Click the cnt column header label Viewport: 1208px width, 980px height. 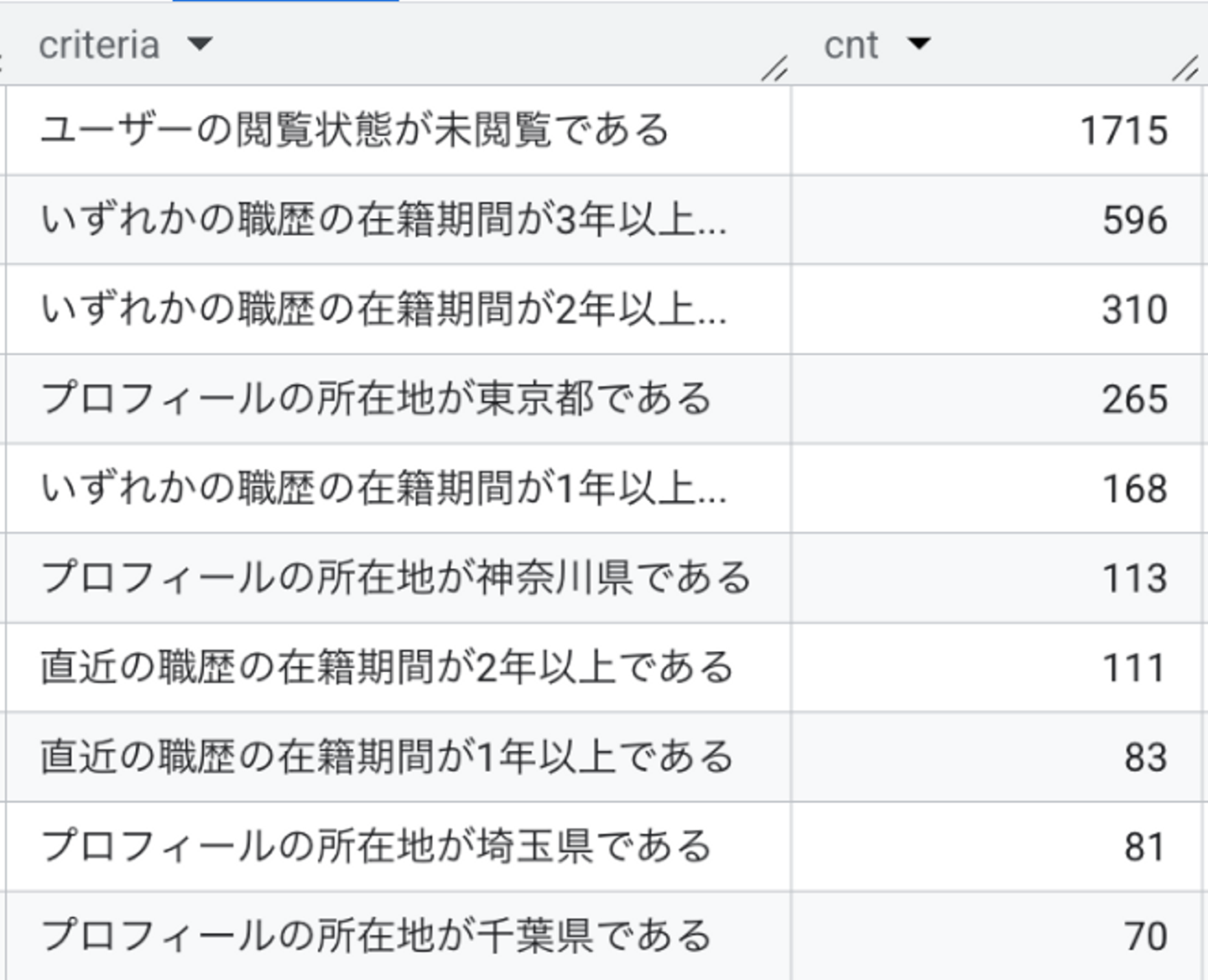point(851,45)
